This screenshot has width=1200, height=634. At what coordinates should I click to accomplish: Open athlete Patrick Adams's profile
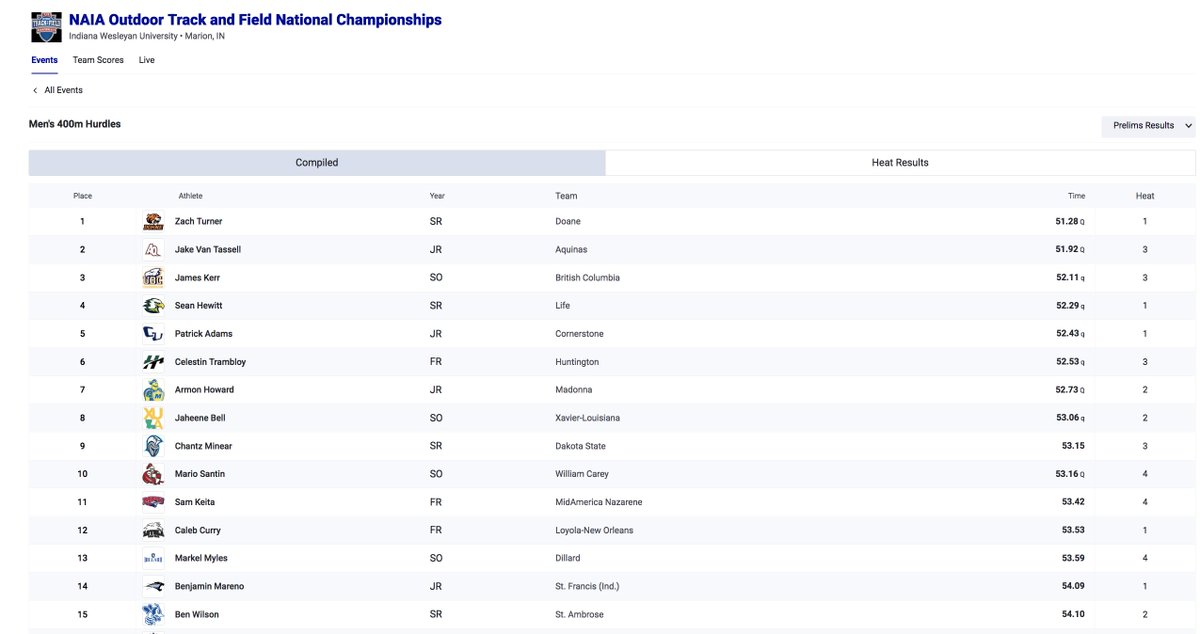[203, 334]
